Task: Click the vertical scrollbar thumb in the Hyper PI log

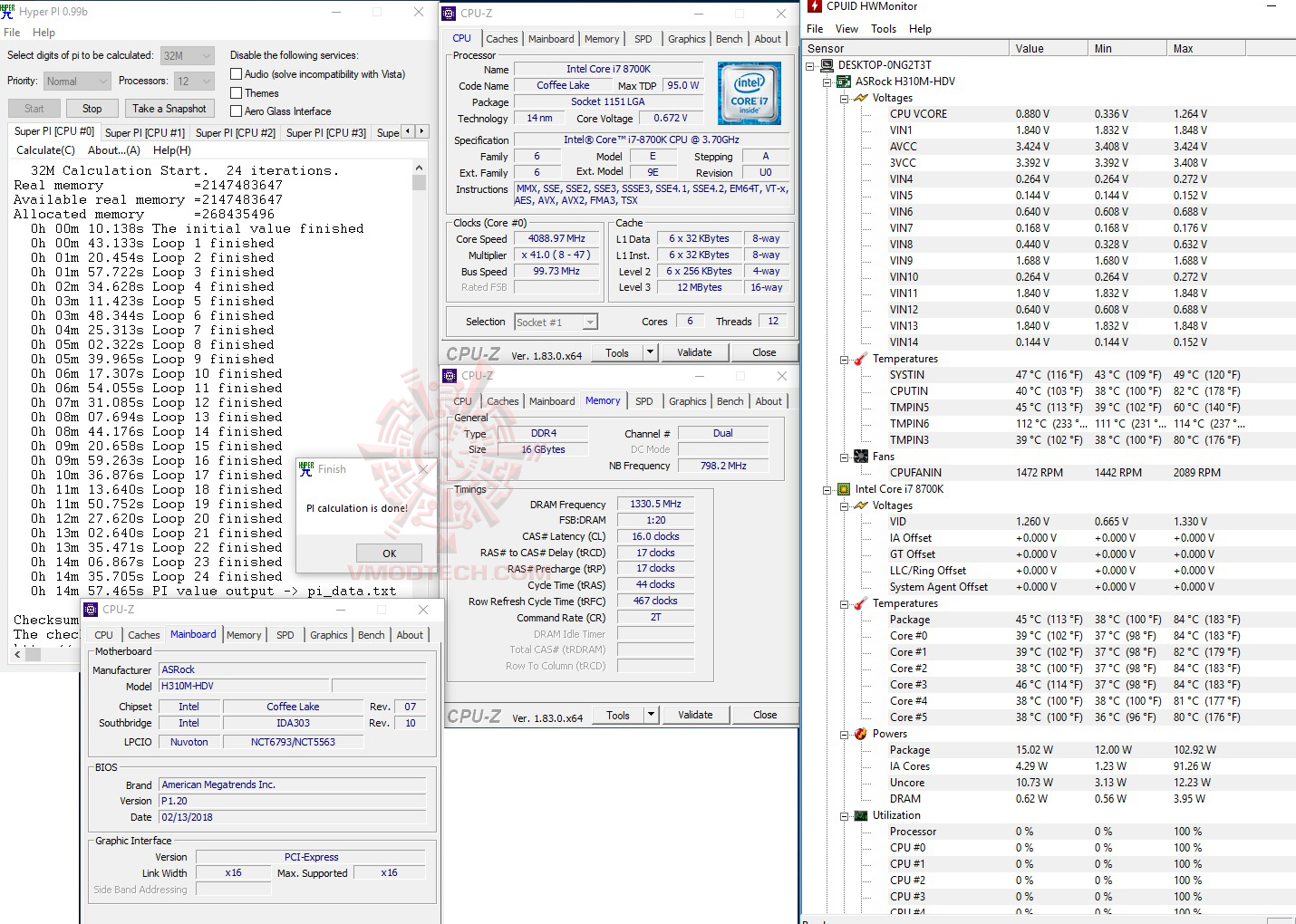Action: [419, 182]
